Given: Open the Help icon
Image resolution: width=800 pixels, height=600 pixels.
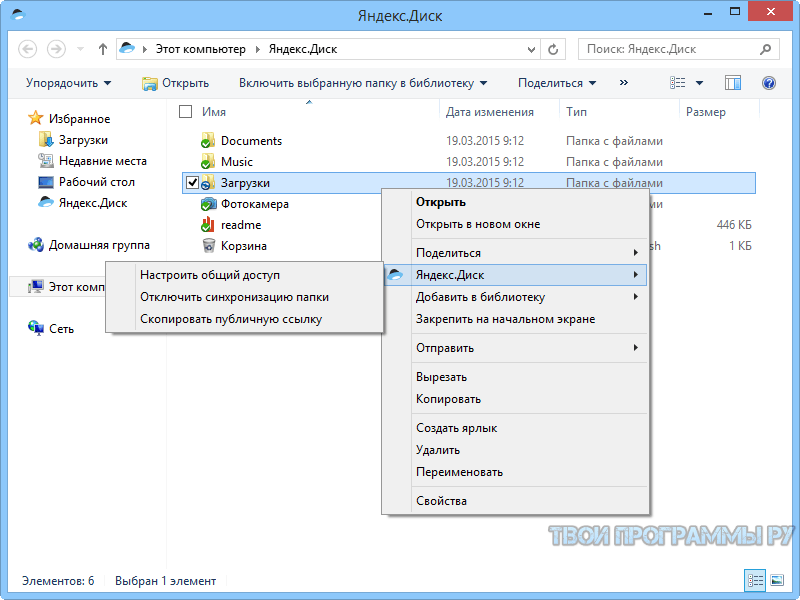Looking at the screenshot, I should (768, 83).
